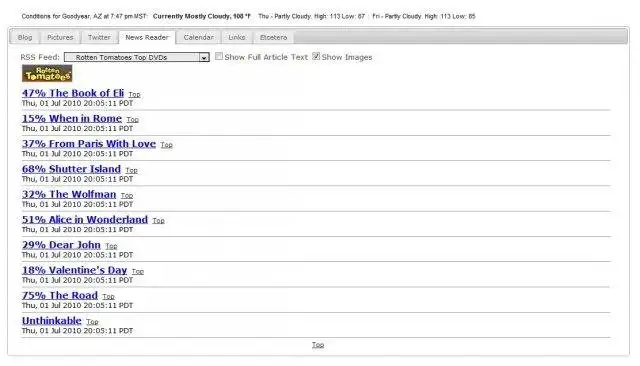640x366 pixels.
Task: Click Top link beside Dear John
Action: (x=111, y=246)
